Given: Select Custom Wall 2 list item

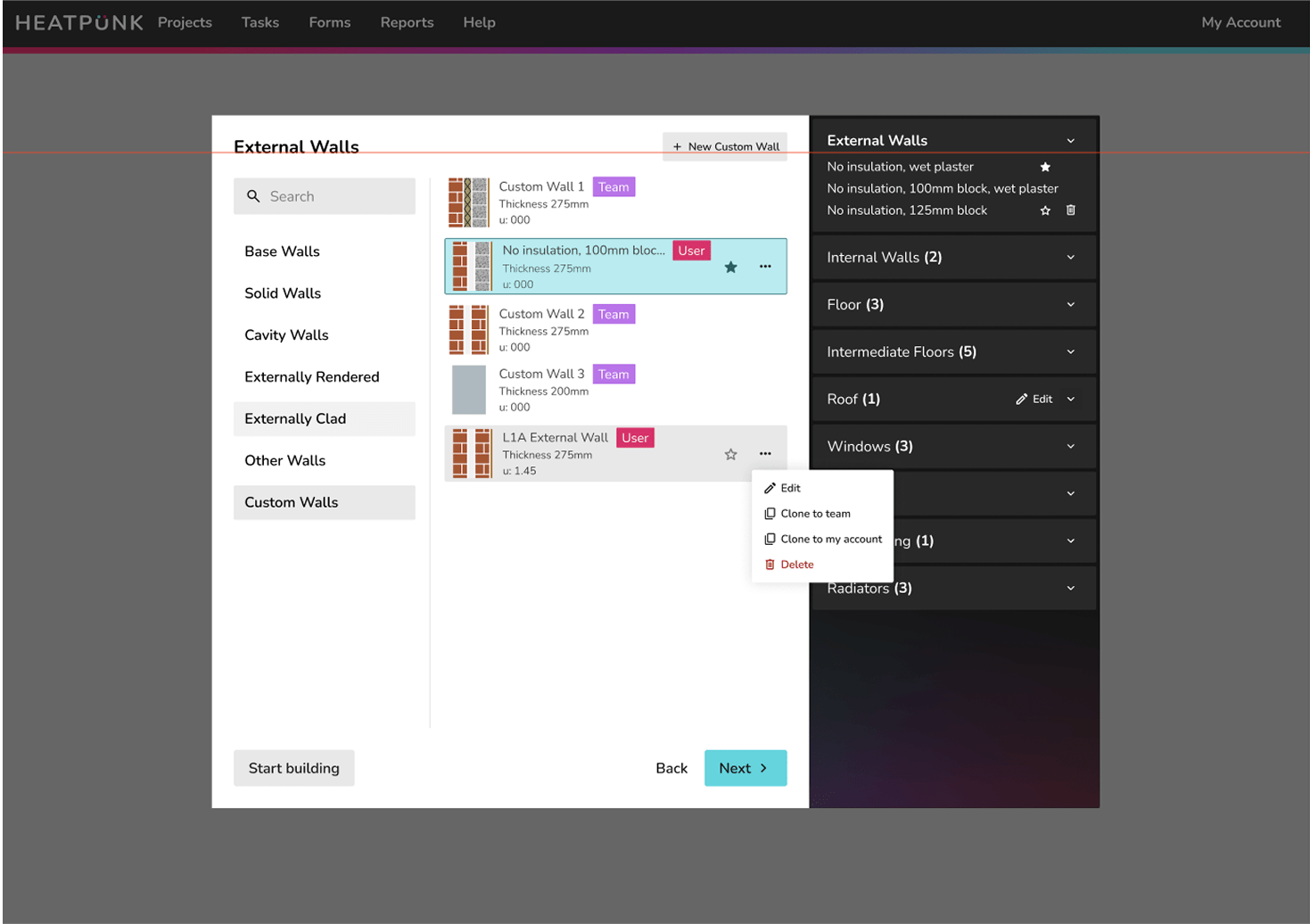Looking at the screenshot, I should pyautogui.click(x=615, y=330).
